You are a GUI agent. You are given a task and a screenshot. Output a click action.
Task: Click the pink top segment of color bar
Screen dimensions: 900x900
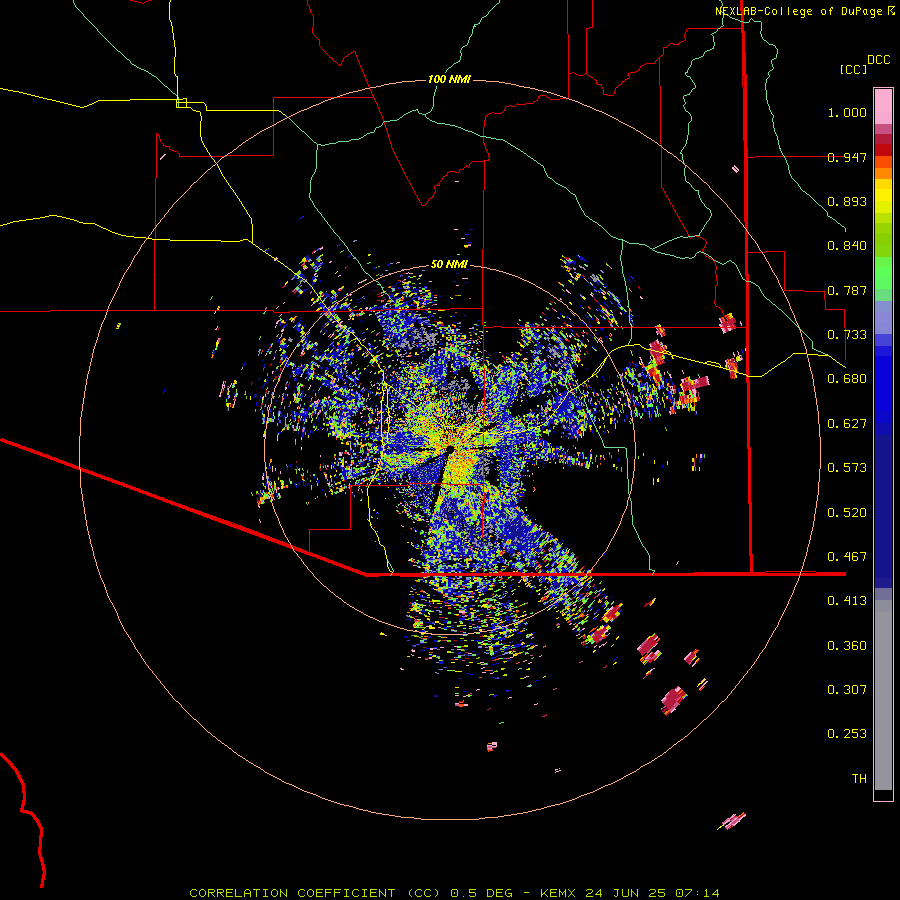883,106
